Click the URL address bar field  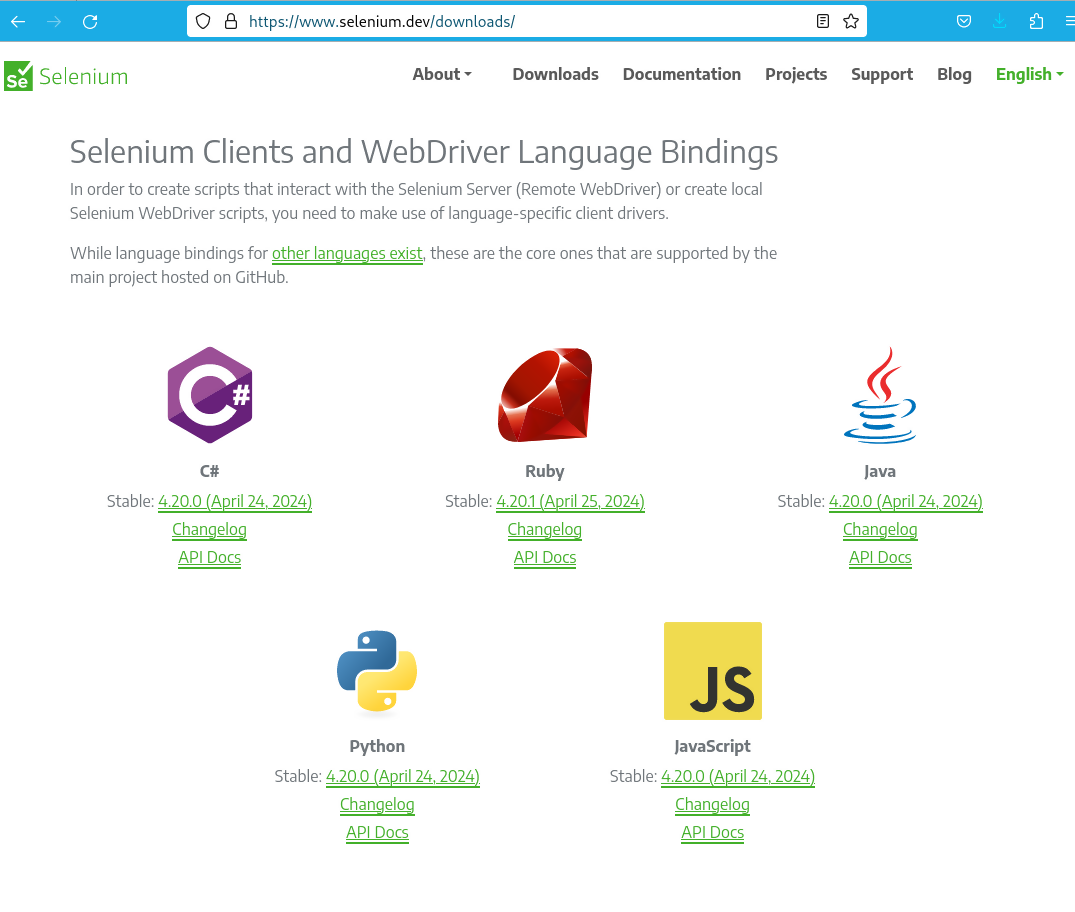527,21
